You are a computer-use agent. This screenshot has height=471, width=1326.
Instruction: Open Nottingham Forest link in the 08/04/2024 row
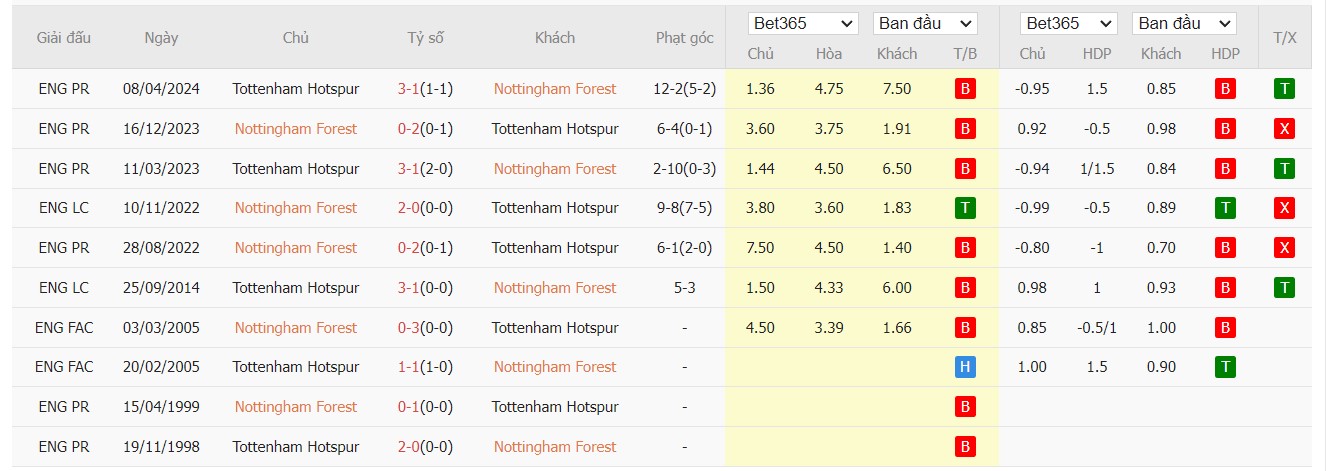click(x=555, y=89)
